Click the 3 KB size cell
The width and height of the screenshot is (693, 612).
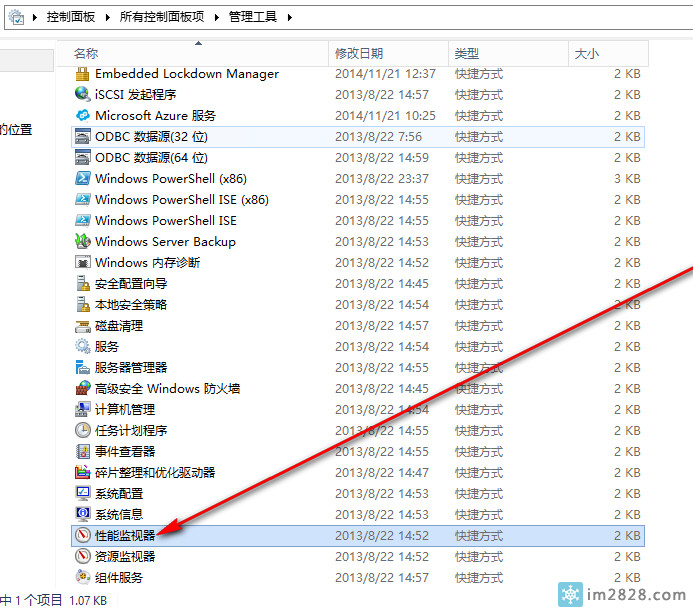coord(627,179)
